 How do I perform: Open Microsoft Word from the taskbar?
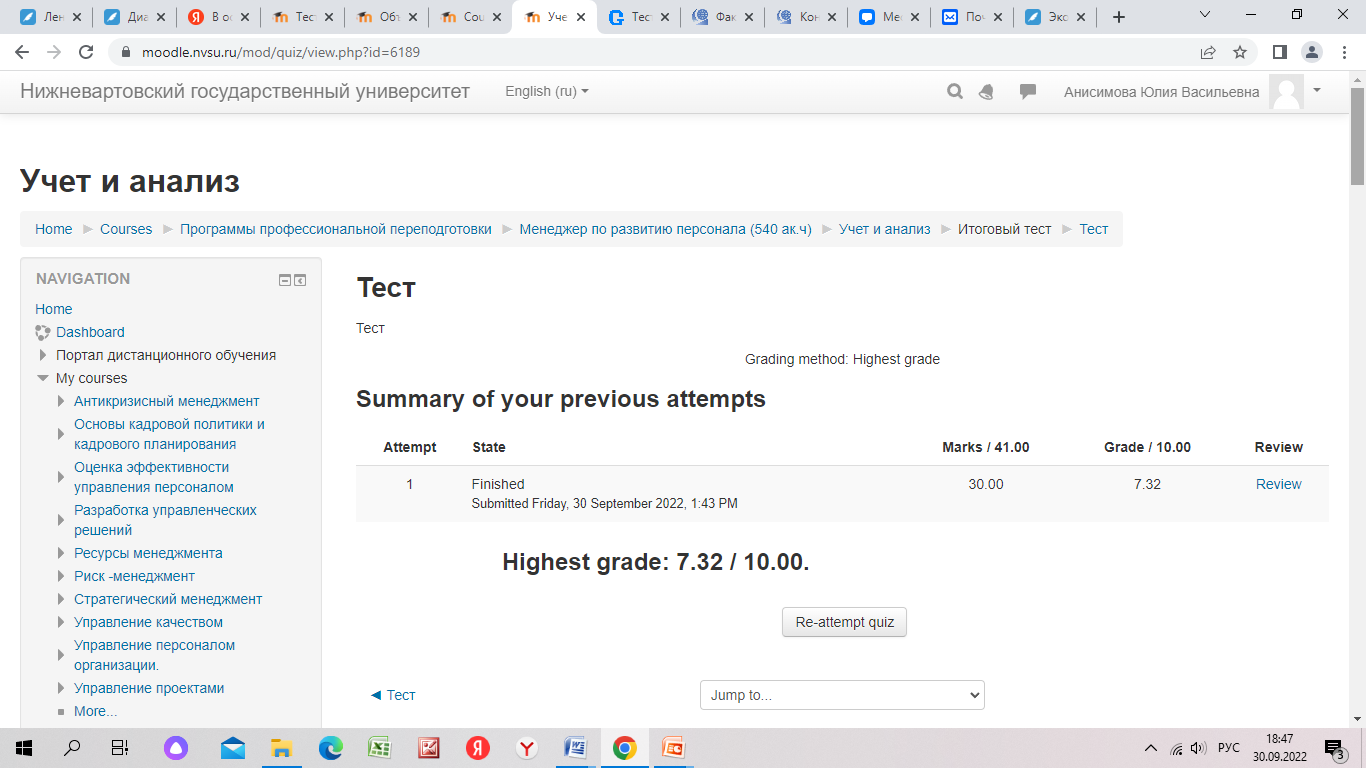coord(575,747)
